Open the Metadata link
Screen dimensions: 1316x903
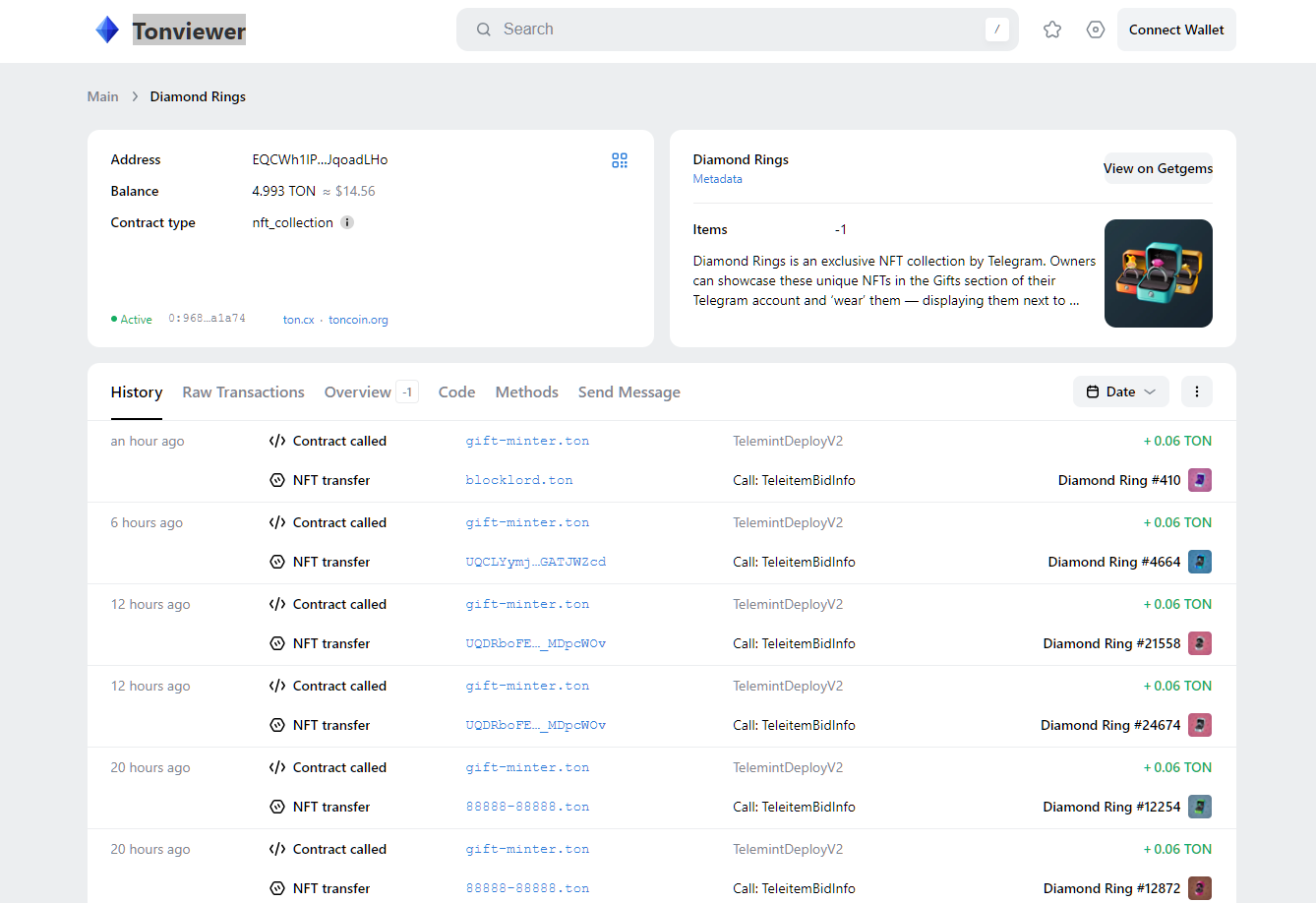point(718,179)
